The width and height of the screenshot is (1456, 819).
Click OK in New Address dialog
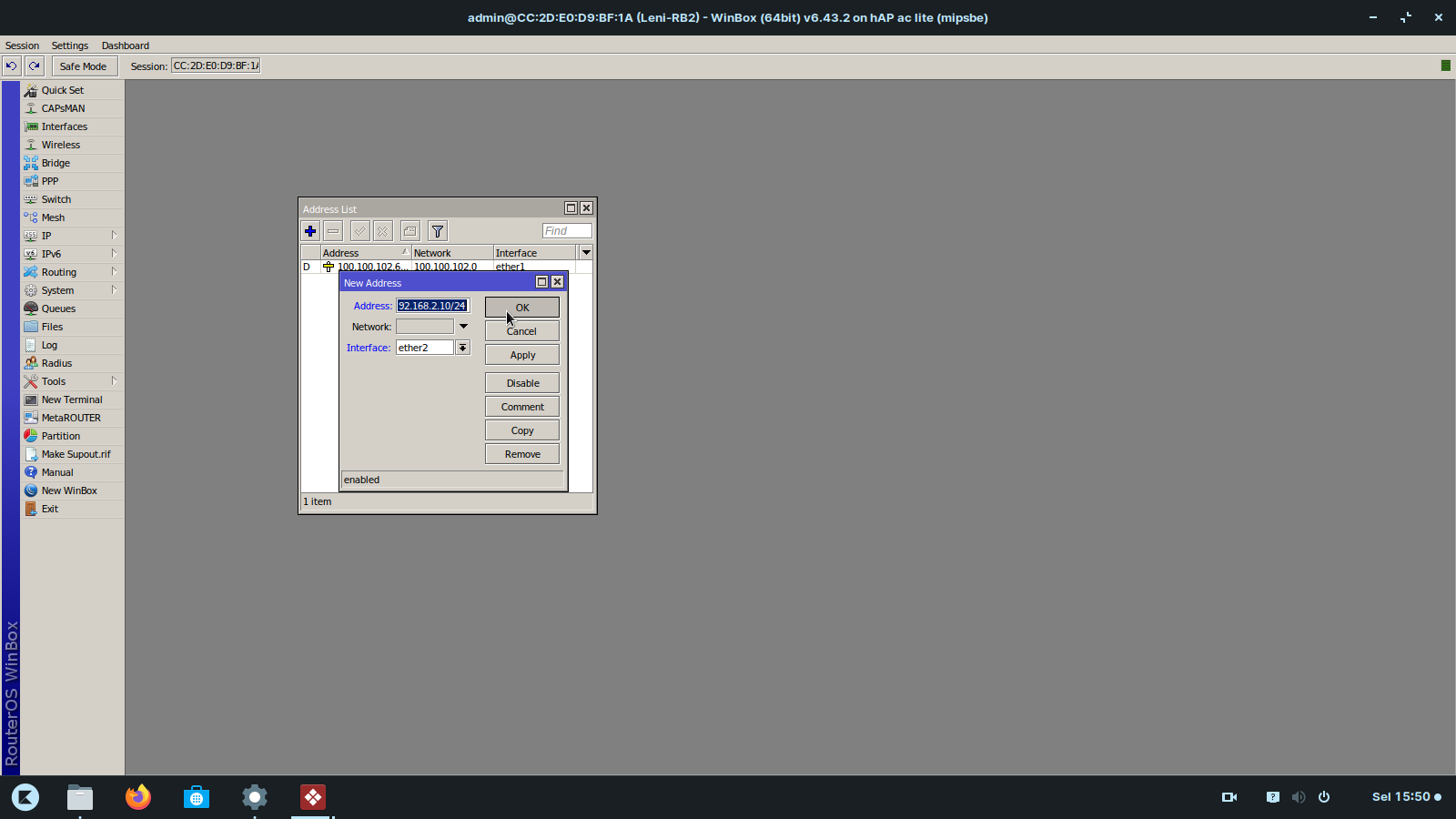pyautogui.click(x=522, y=308)
